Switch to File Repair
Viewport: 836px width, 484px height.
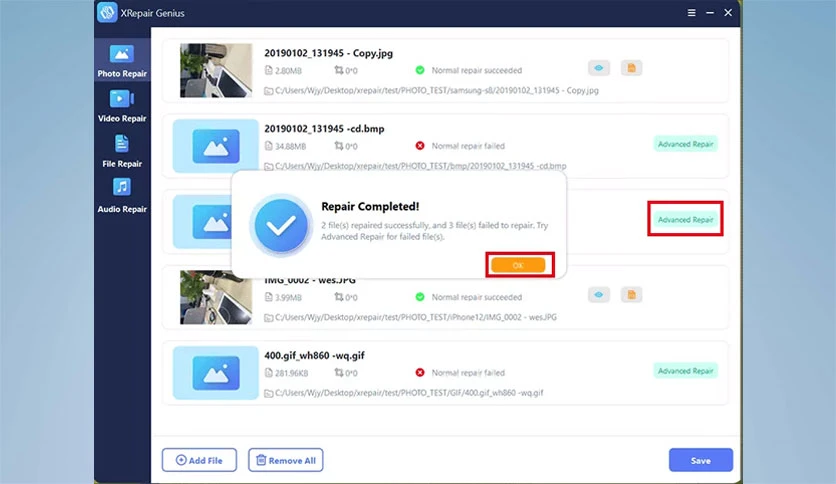122,151
